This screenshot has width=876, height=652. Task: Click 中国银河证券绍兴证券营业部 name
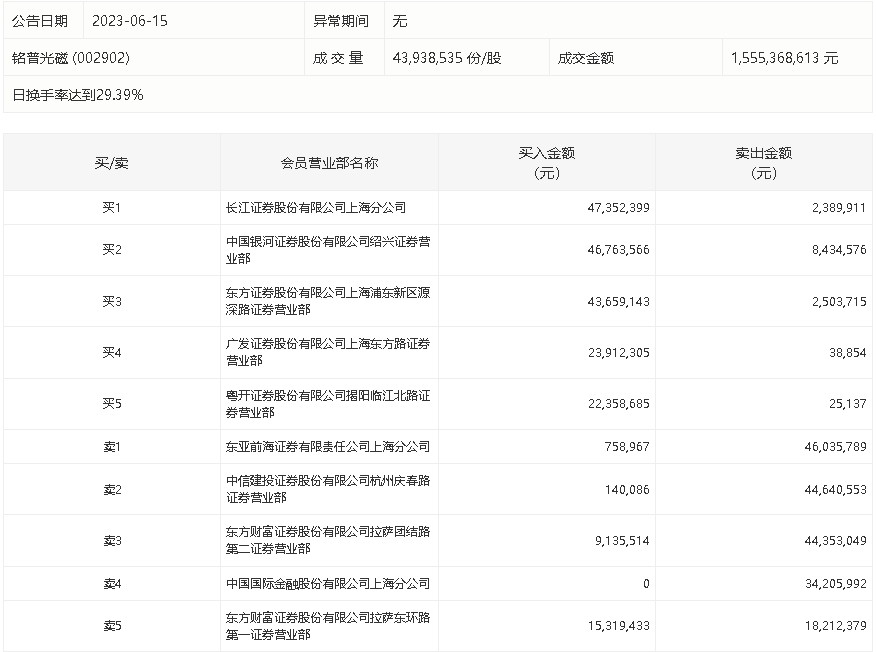(x=328, y=250)
